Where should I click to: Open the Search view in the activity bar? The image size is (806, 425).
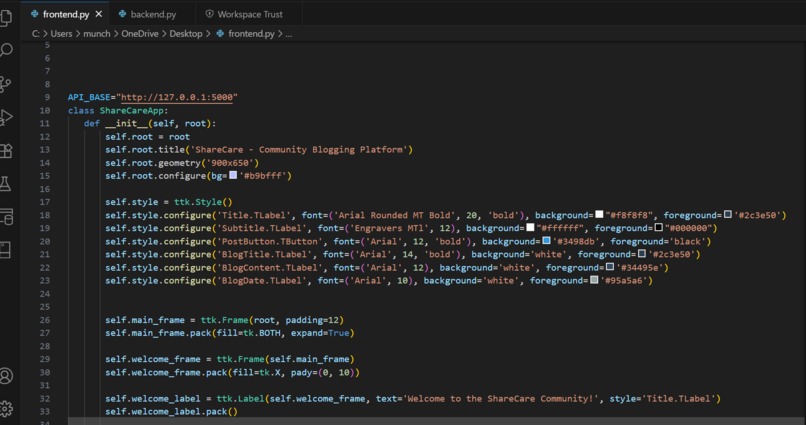6,50
